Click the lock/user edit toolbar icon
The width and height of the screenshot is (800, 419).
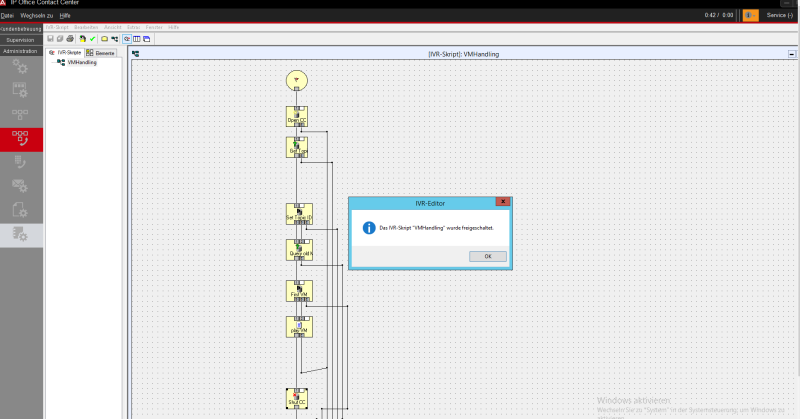pos(83,39)
